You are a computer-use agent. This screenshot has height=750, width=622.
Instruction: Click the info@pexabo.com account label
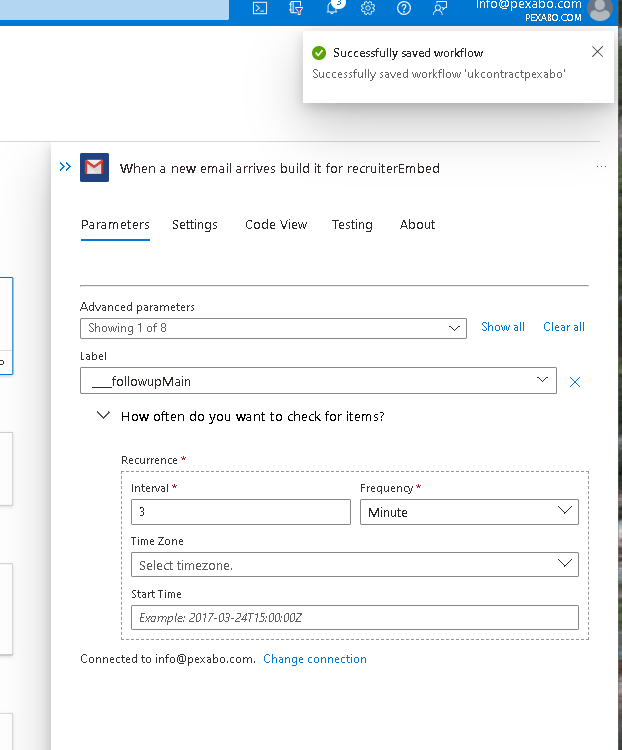[x=529, y=5]
